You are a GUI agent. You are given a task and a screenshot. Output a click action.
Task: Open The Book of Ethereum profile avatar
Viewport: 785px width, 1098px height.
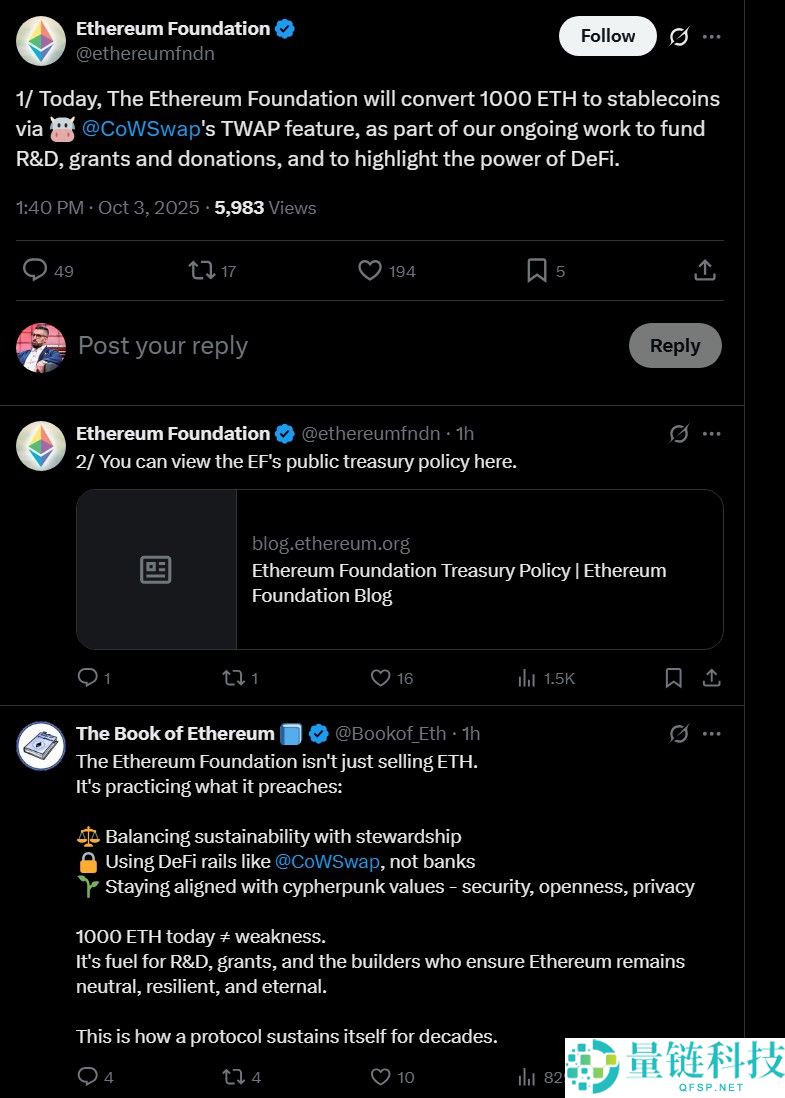pos(41,745)
